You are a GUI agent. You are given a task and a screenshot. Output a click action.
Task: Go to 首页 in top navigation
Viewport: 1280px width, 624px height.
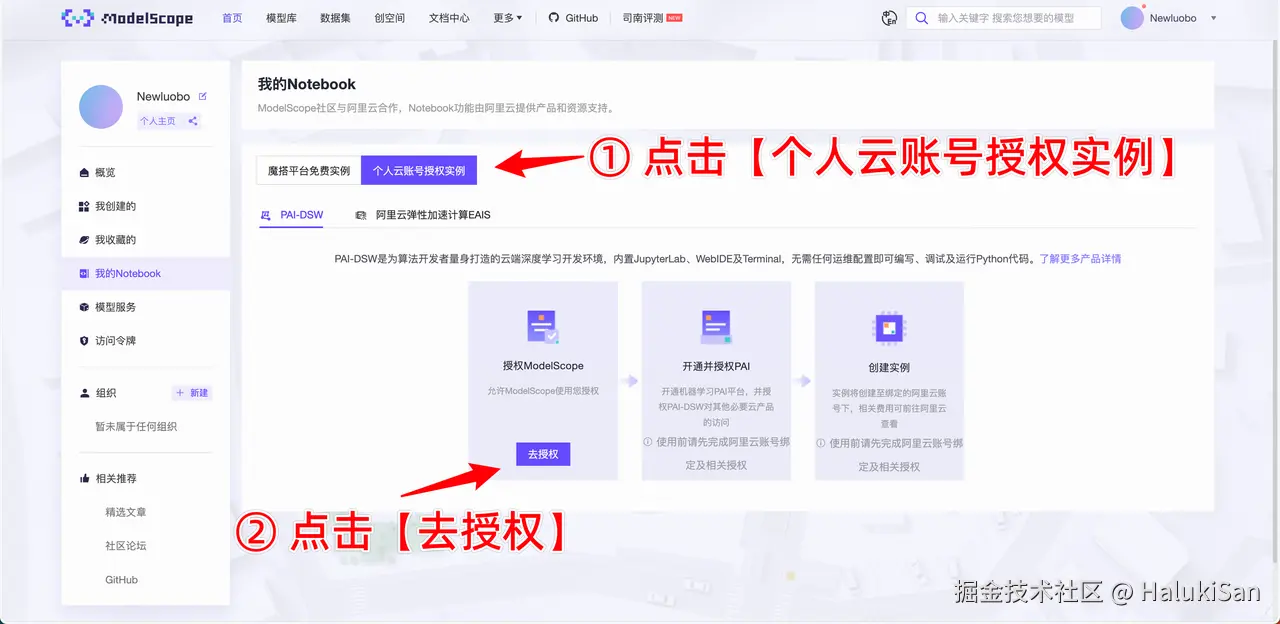coord(232,18)
